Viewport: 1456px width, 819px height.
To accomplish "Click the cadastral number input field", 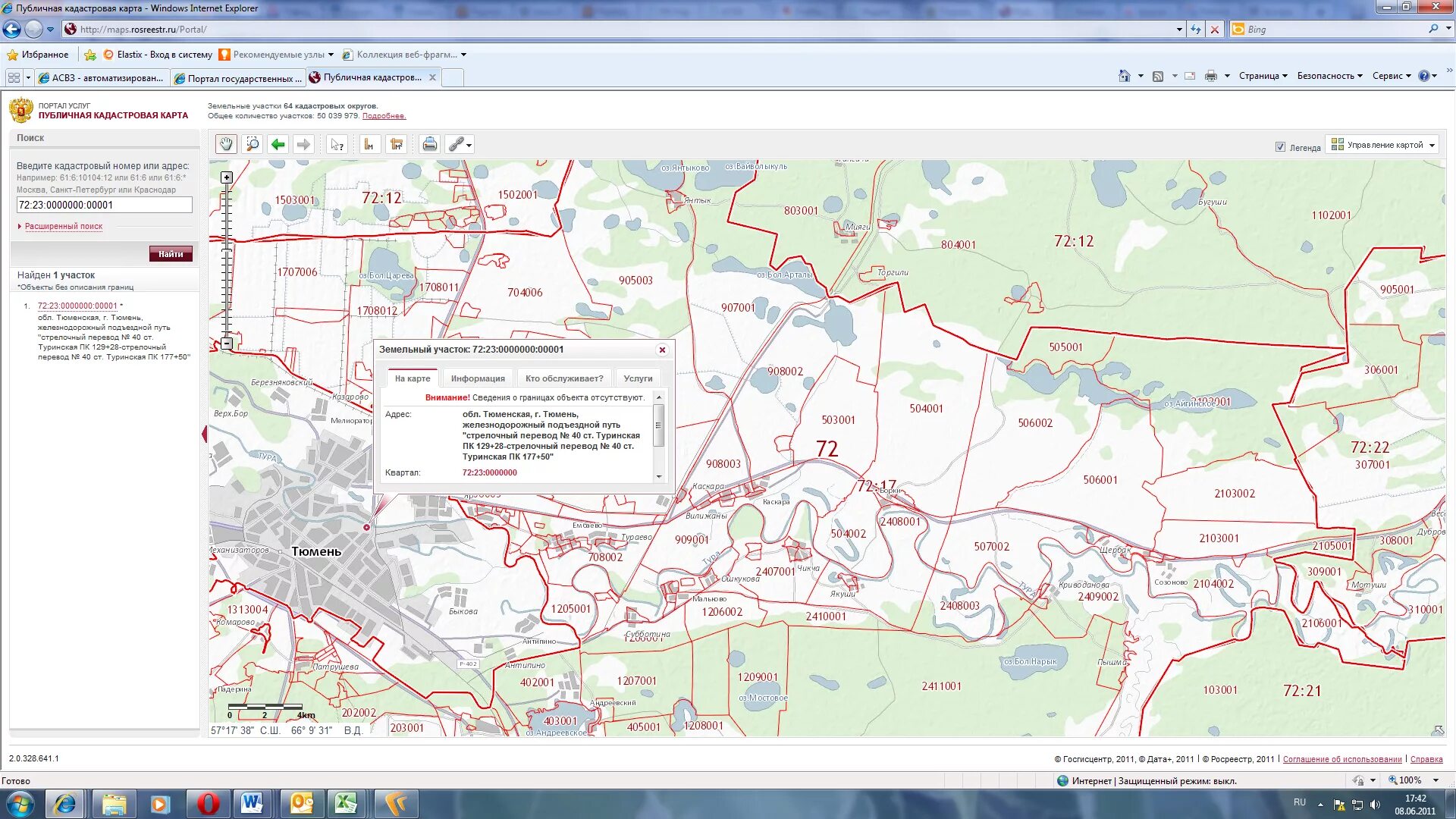I will (104, 205).
